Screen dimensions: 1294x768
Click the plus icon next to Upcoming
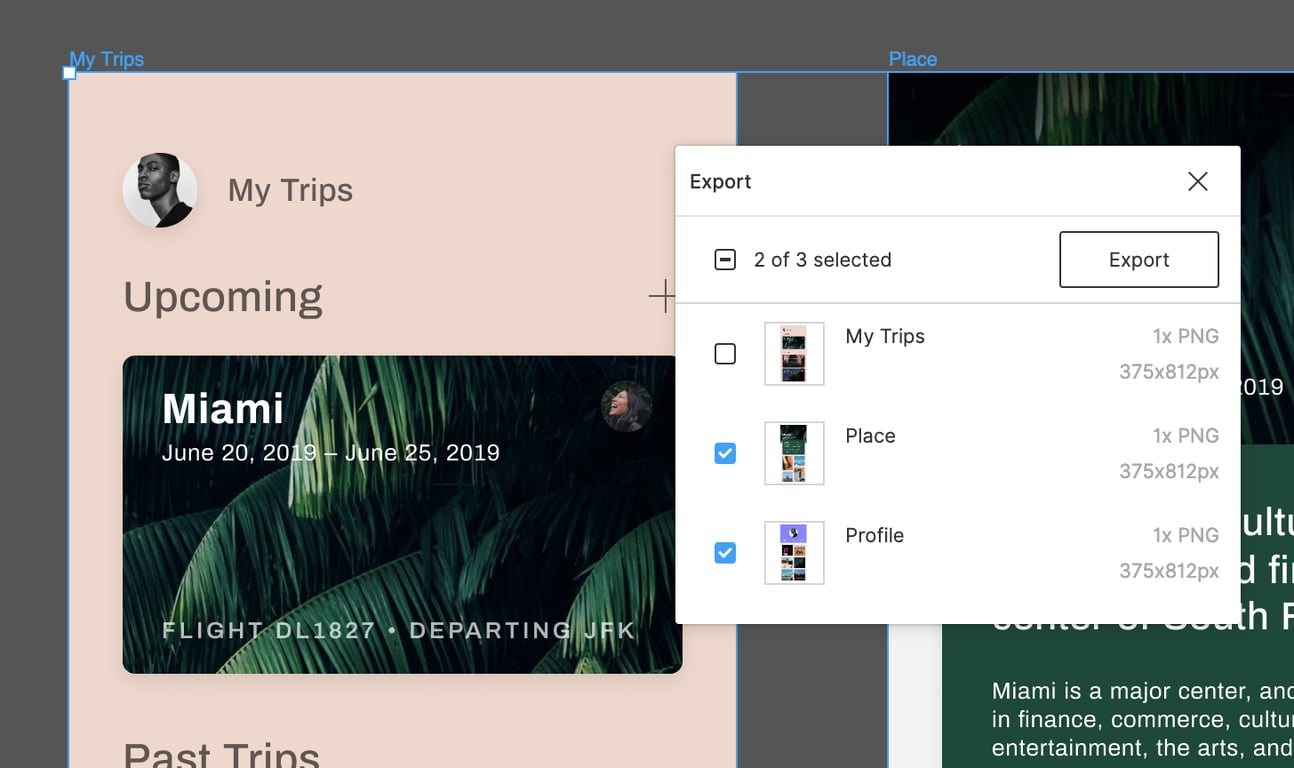point(661,296)
